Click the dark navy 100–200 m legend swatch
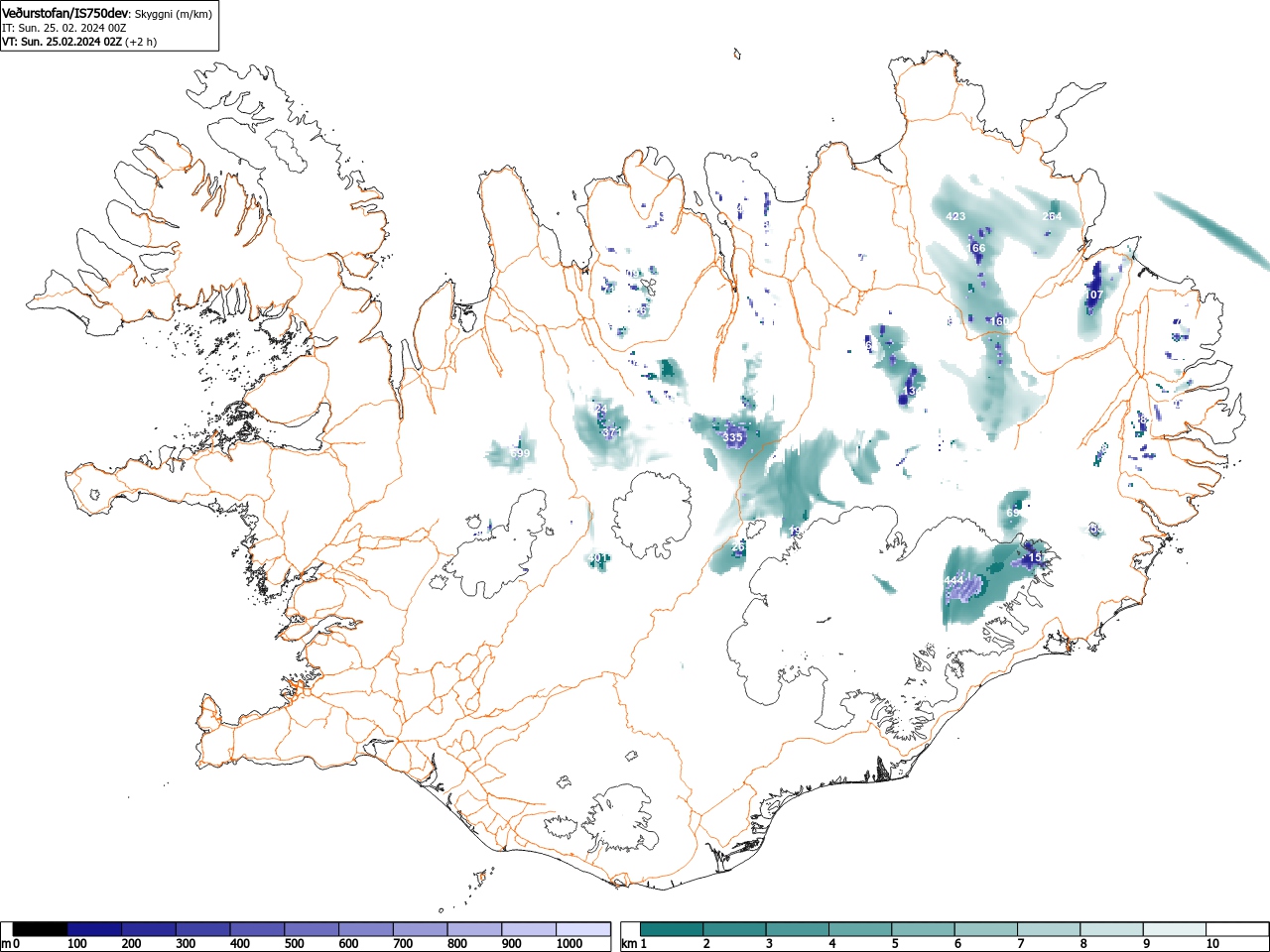The image size is (1270, 952). [94, 929]
